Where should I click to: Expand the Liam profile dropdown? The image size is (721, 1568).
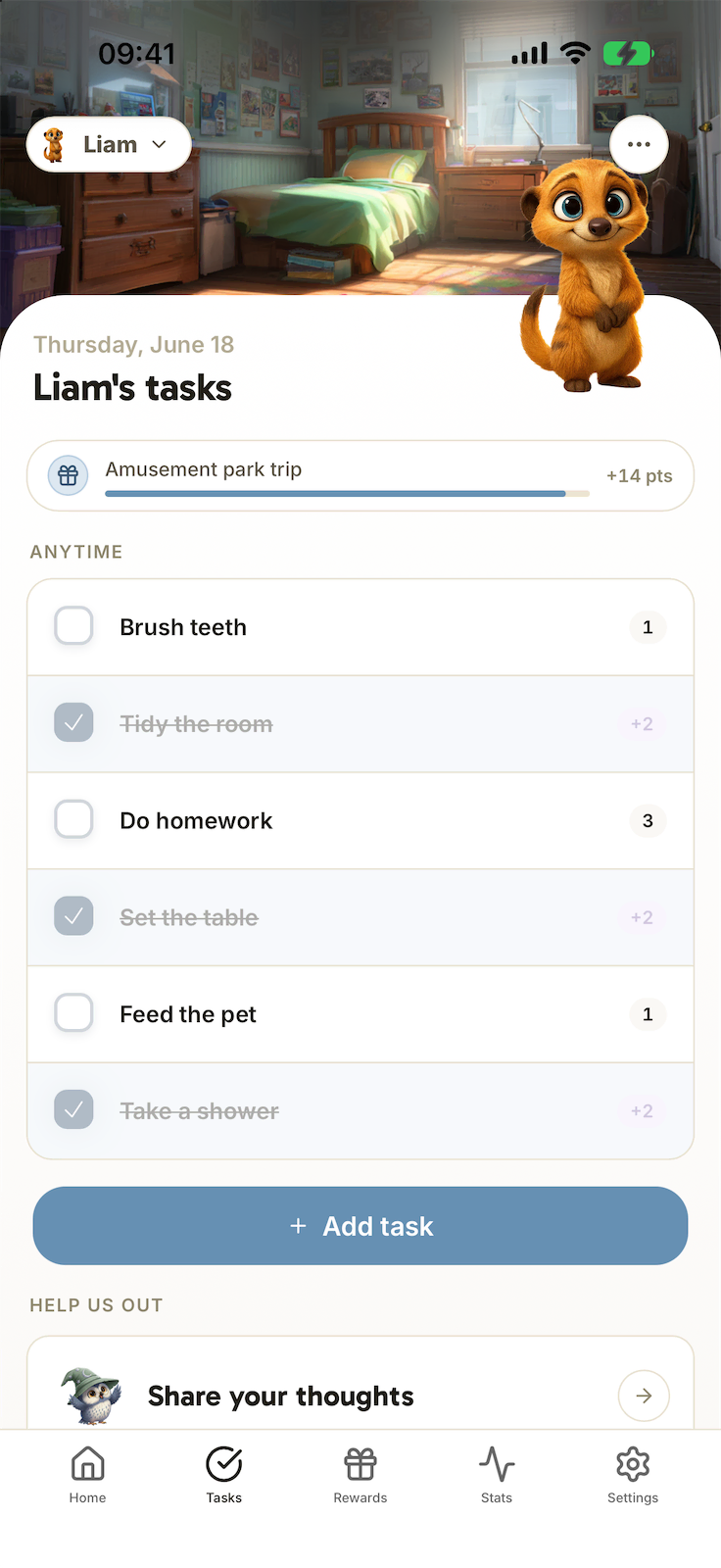109,144
